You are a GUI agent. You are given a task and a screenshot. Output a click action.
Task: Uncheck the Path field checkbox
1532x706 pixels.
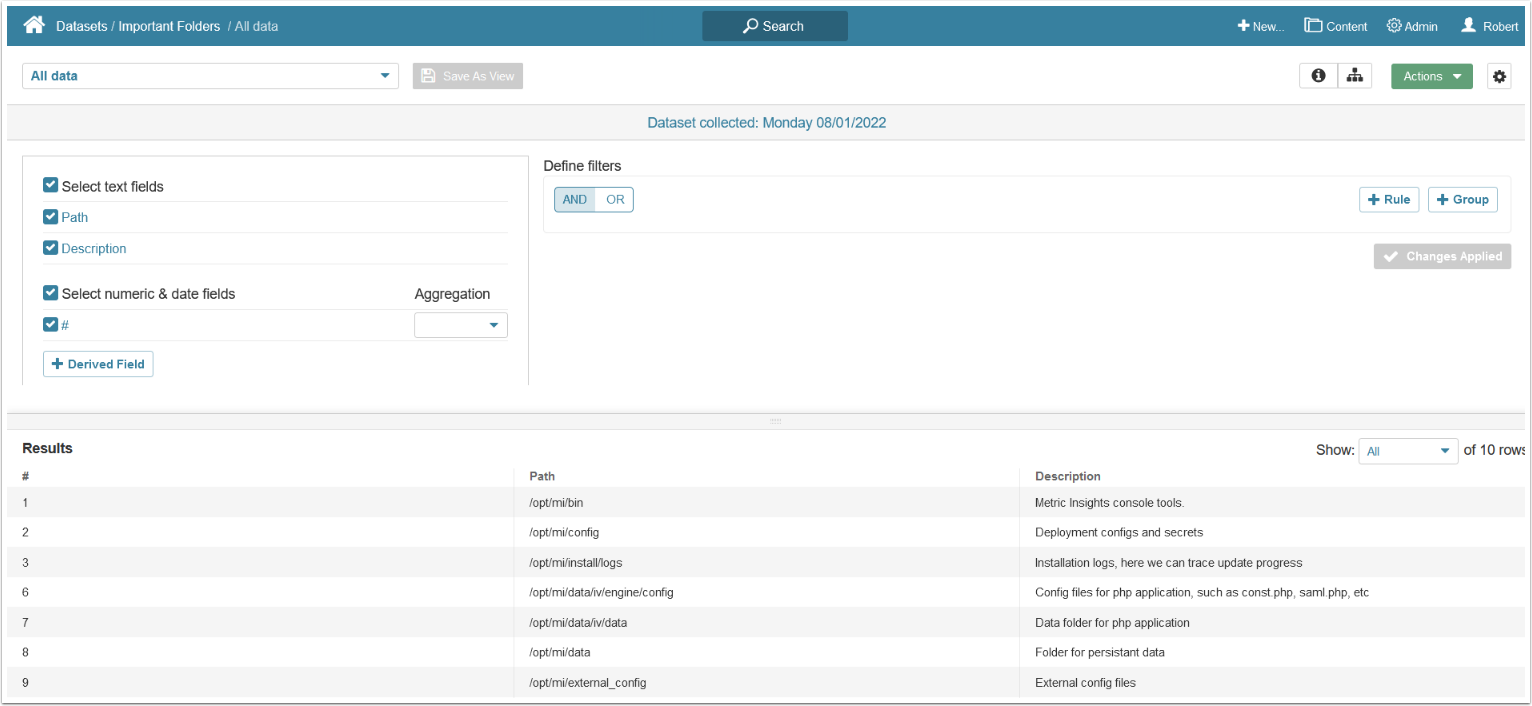click(x=51, y=217)
